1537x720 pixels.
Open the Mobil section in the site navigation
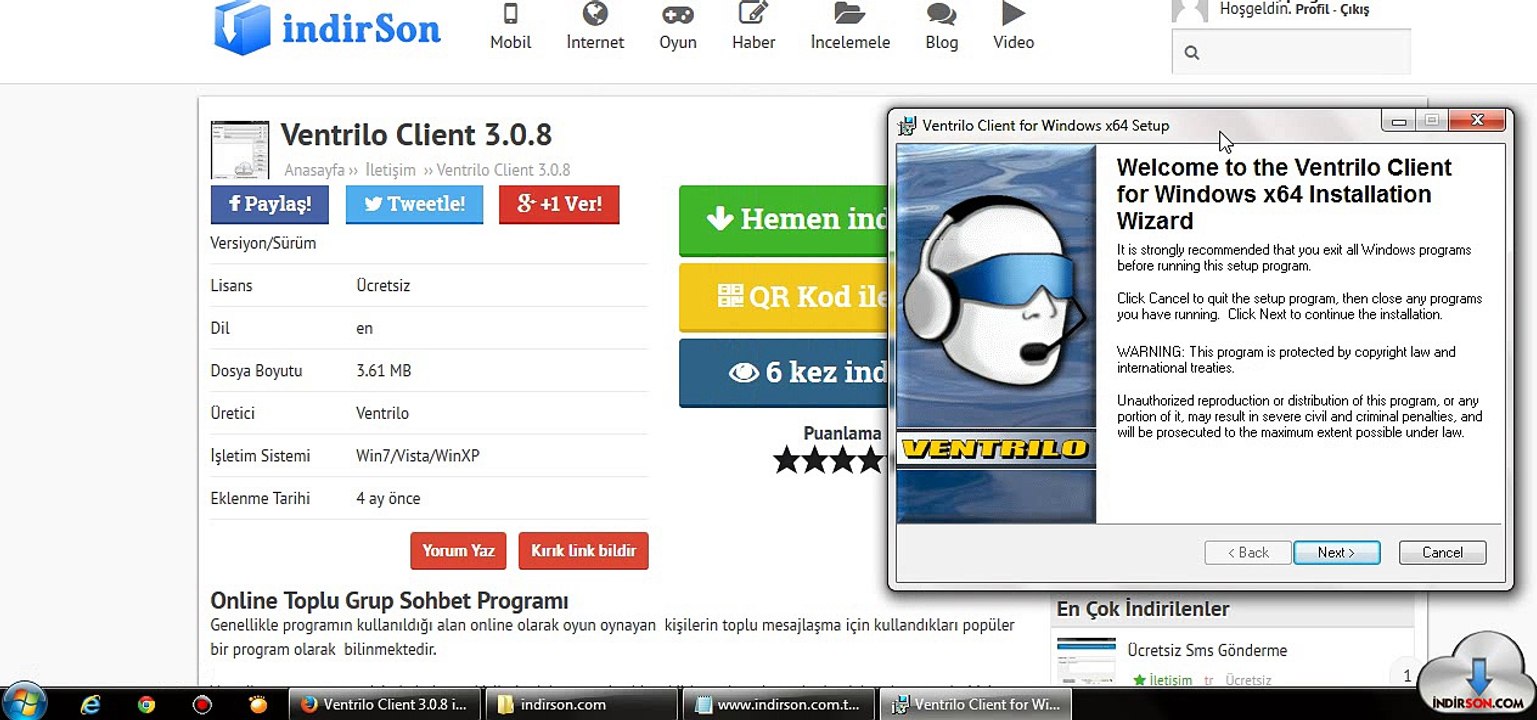pos(510,27)
